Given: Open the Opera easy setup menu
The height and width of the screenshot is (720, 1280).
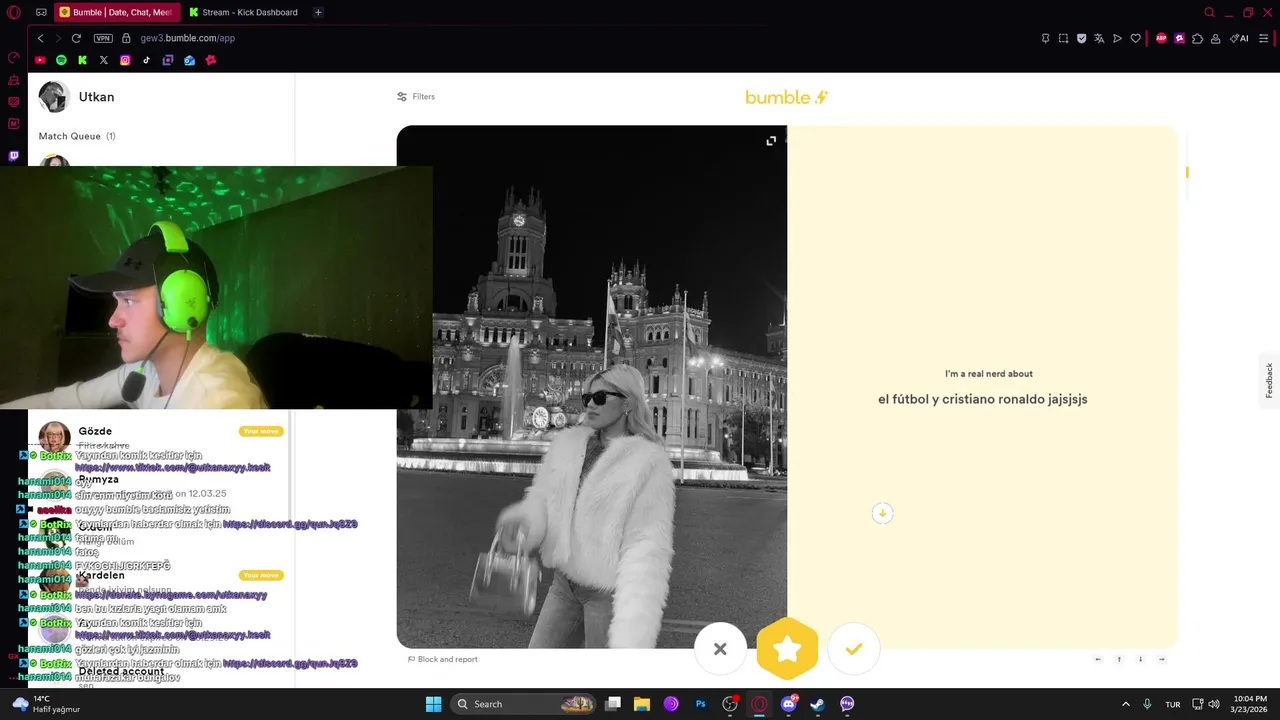Looking at the screenshot, I should pos(1264,38).
